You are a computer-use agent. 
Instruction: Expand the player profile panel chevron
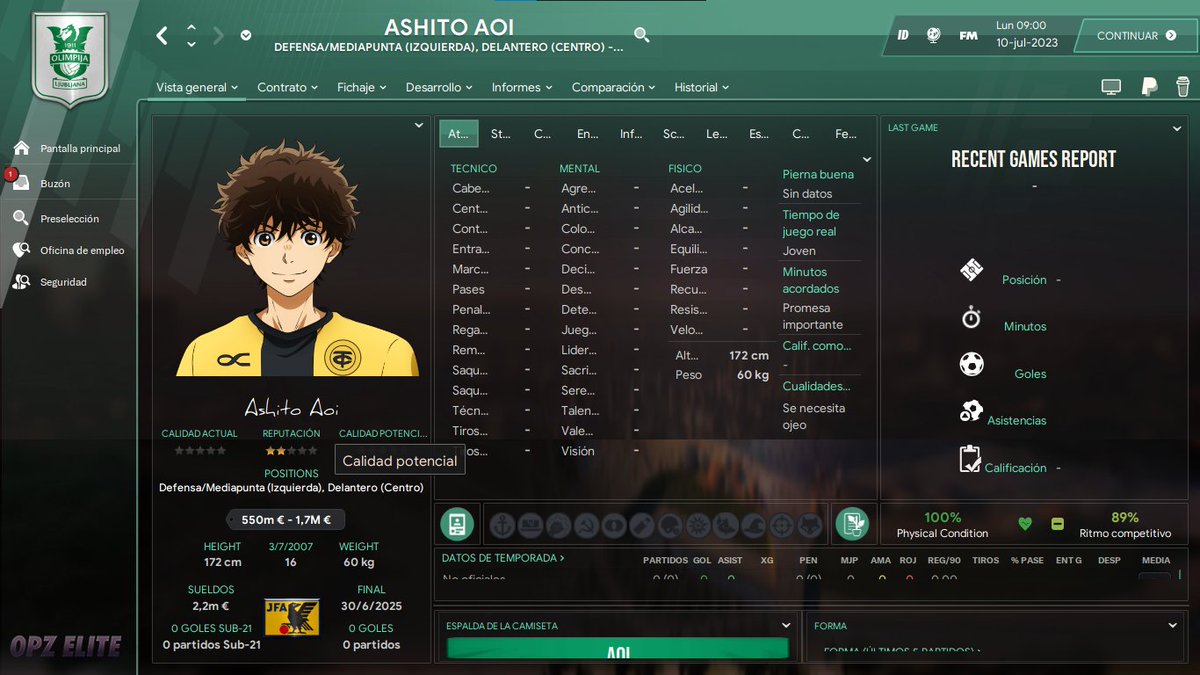[x=419, y=126]
